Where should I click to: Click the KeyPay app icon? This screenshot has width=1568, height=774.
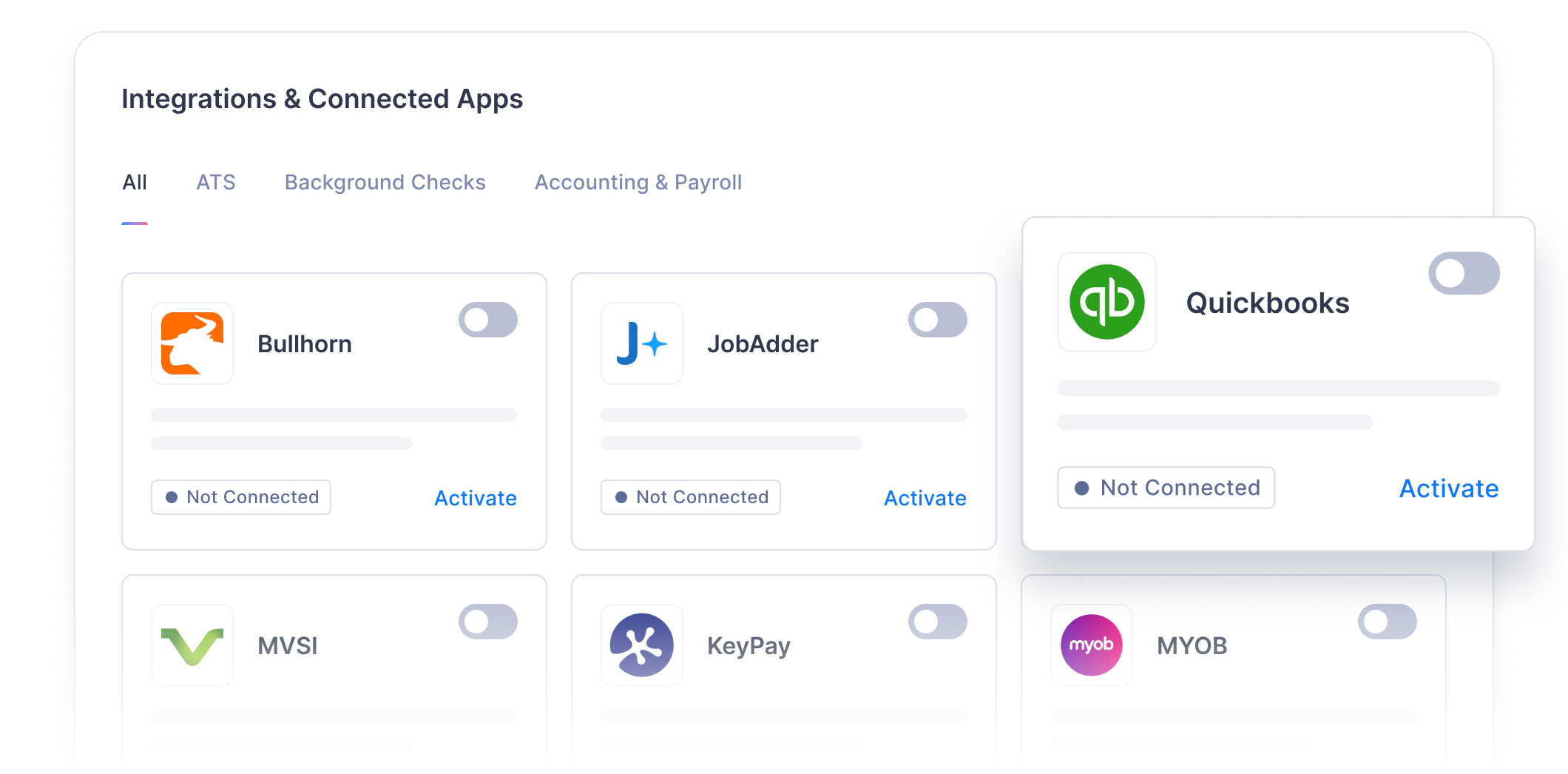tap(641, 645)
